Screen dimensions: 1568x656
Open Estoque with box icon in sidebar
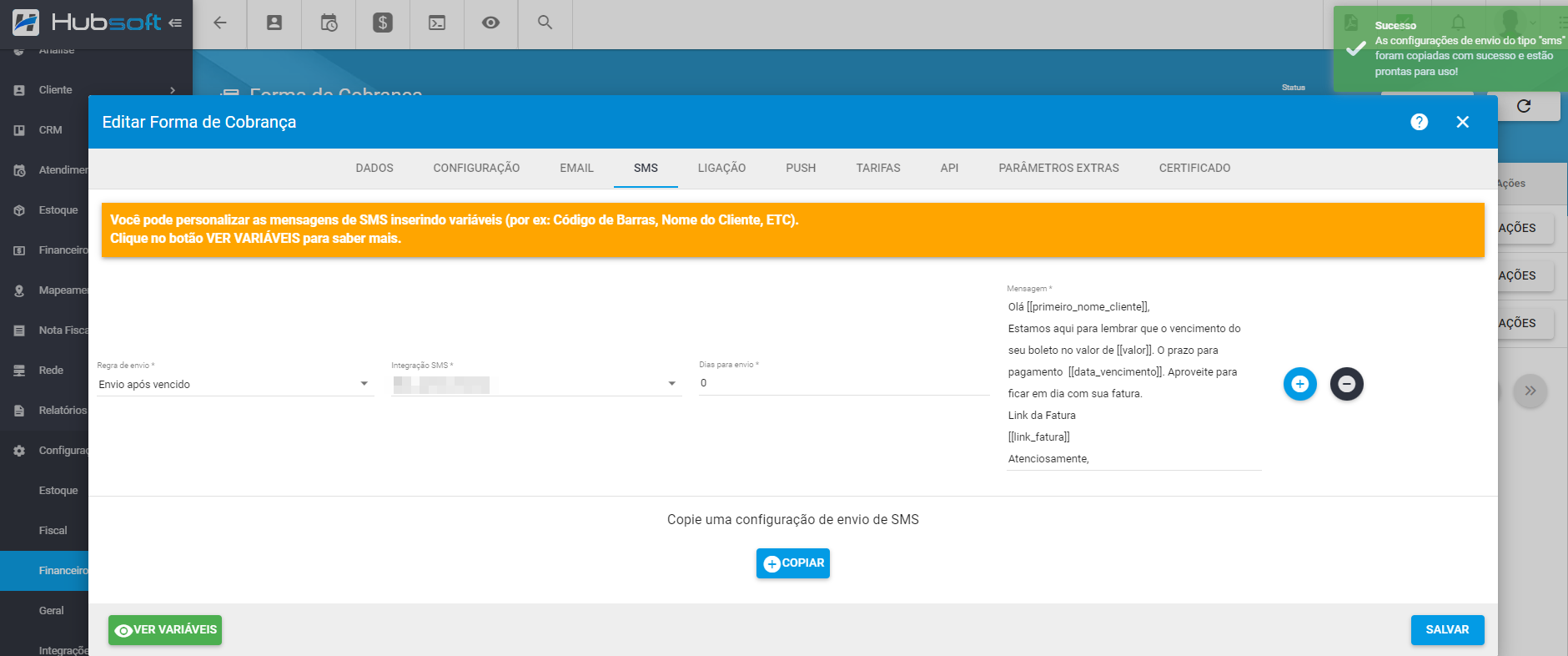pos(44,210)
